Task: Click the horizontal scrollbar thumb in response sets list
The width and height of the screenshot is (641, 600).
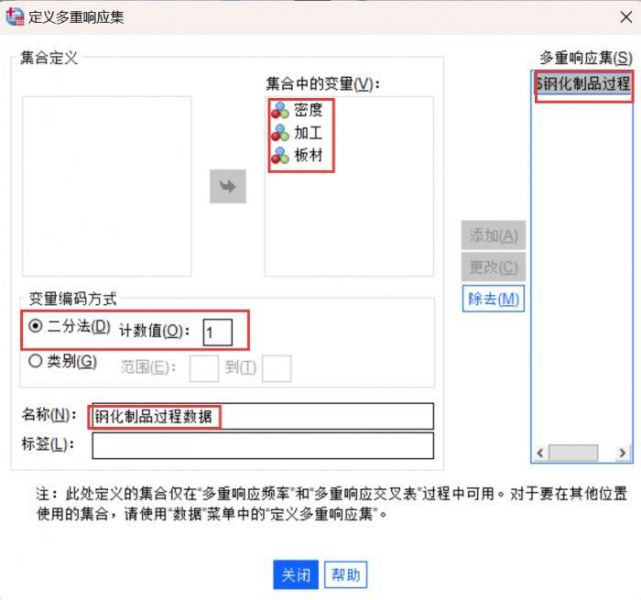Action: tap(573, 453)
